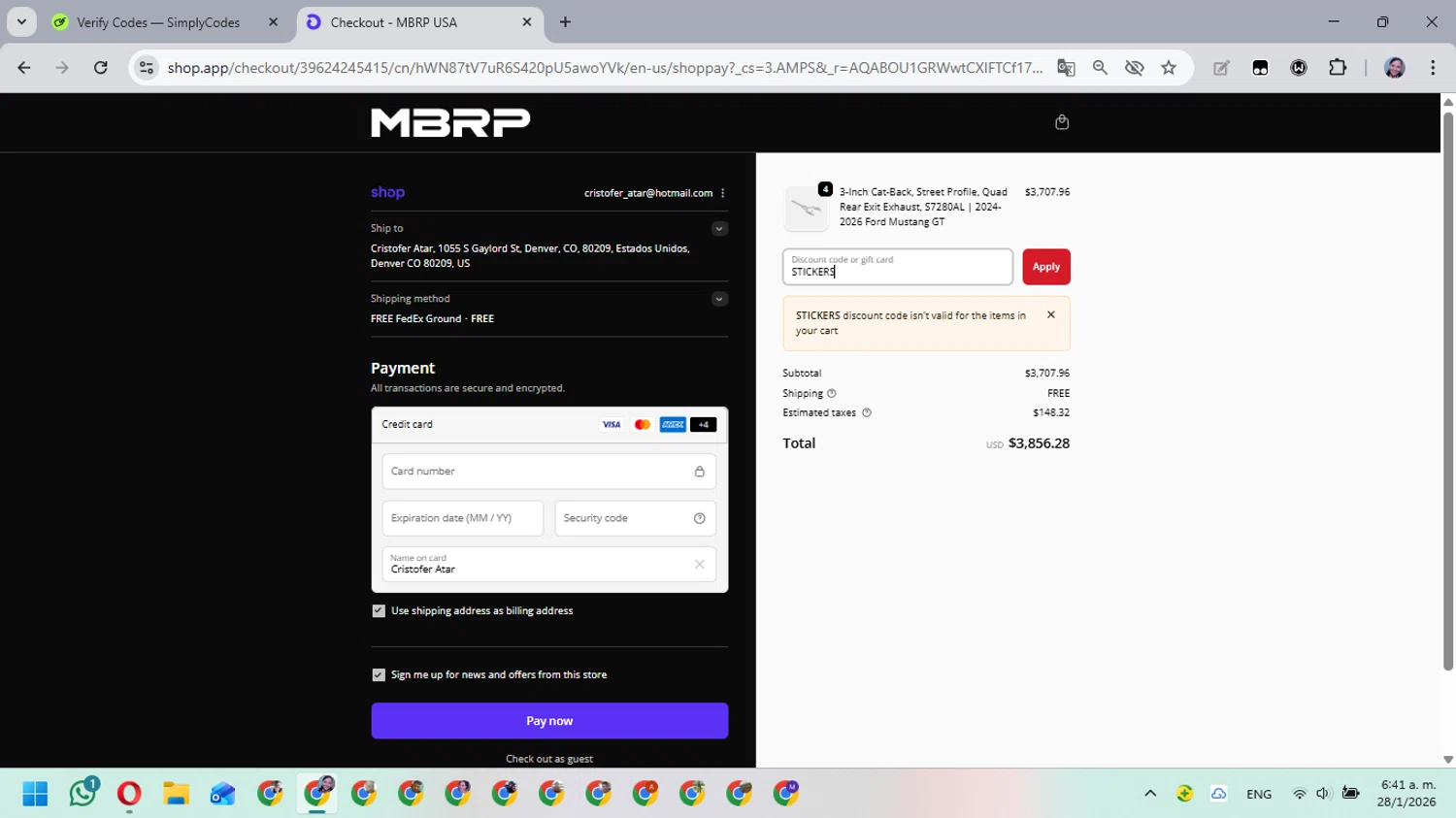Click the total amount $3,856.28
The width and height of the screenshot is (1456, 818).
click(x=1039, y=443)
